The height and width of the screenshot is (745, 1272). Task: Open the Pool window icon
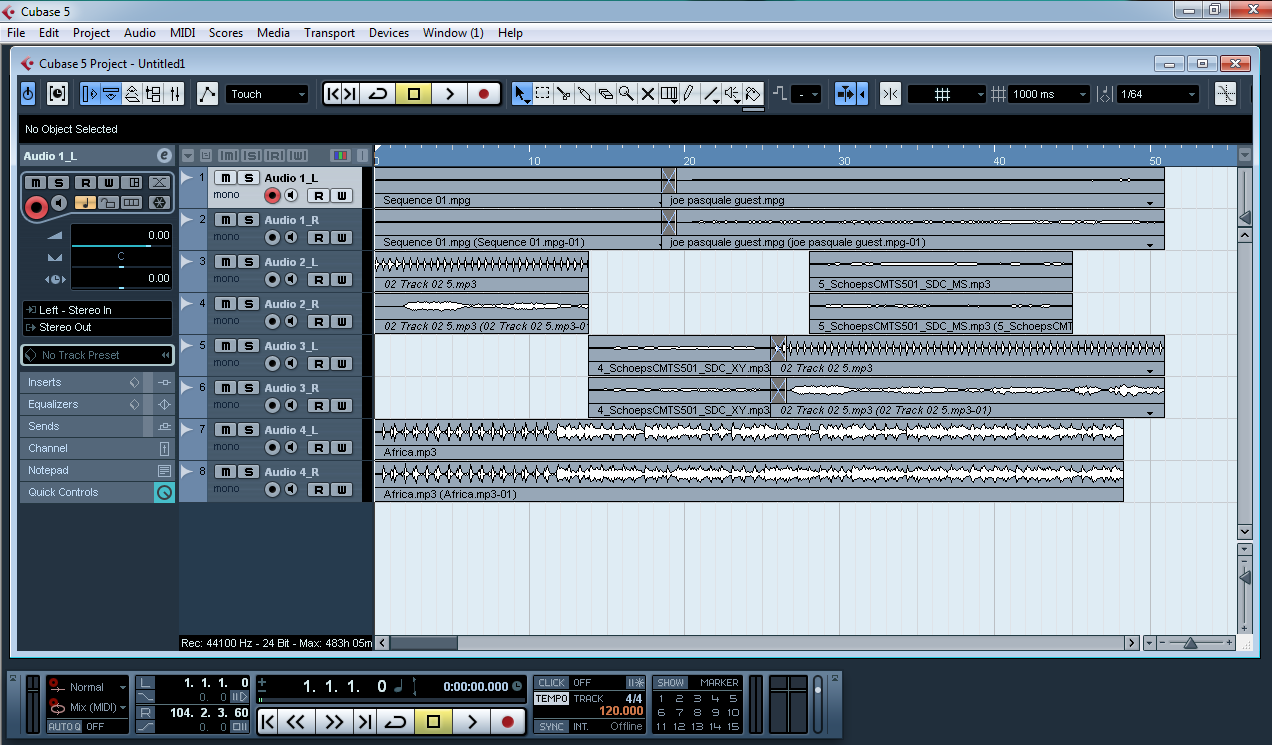[153, 94]
